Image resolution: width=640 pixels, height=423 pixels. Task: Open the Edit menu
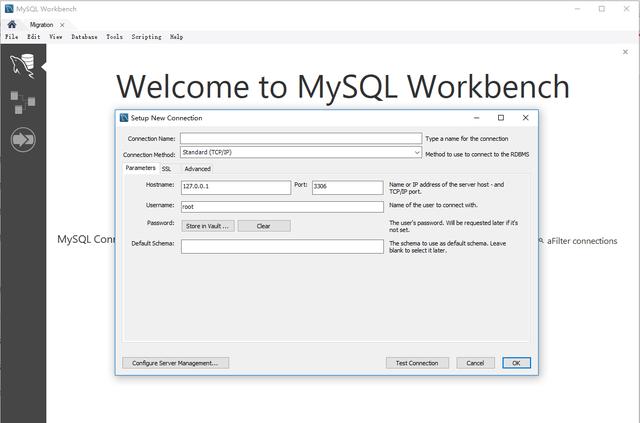34,37
